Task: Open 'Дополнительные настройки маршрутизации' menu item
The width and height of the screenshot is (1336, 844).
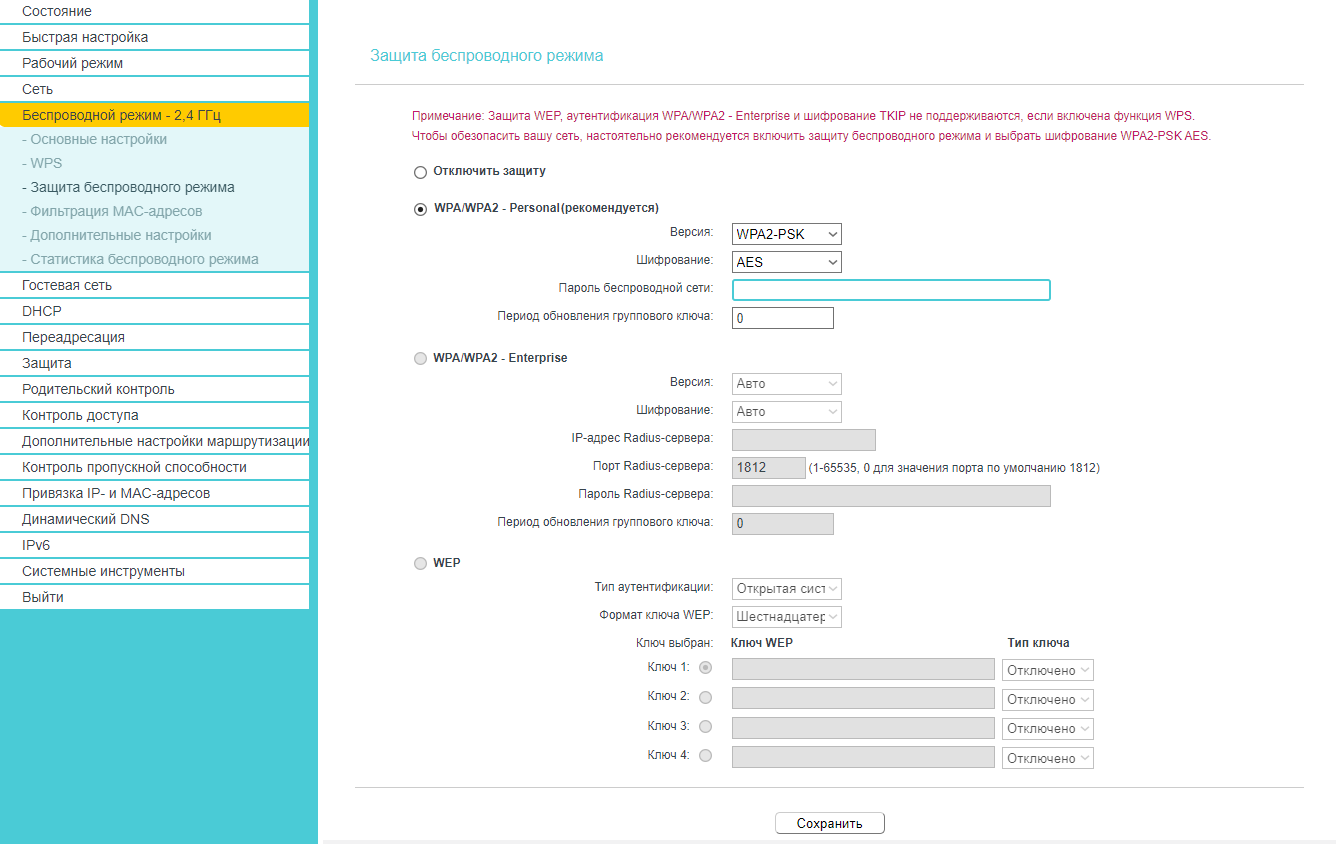Action: point(154,441)
